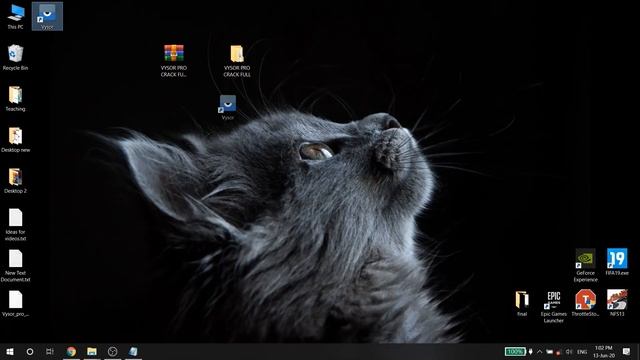The width and height of the screenshot is (640, 360).
Task: Select the VYSOR PRO CRACK FULL folder
Action: 237,61
